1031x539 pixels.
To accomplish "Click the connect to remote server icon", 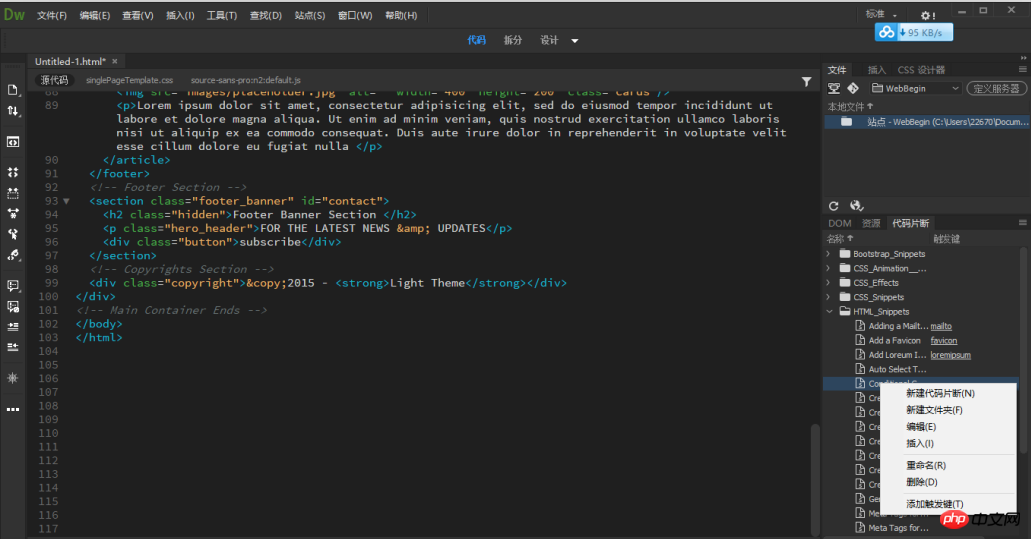I will pyautogui.click(x=834, y=88).
